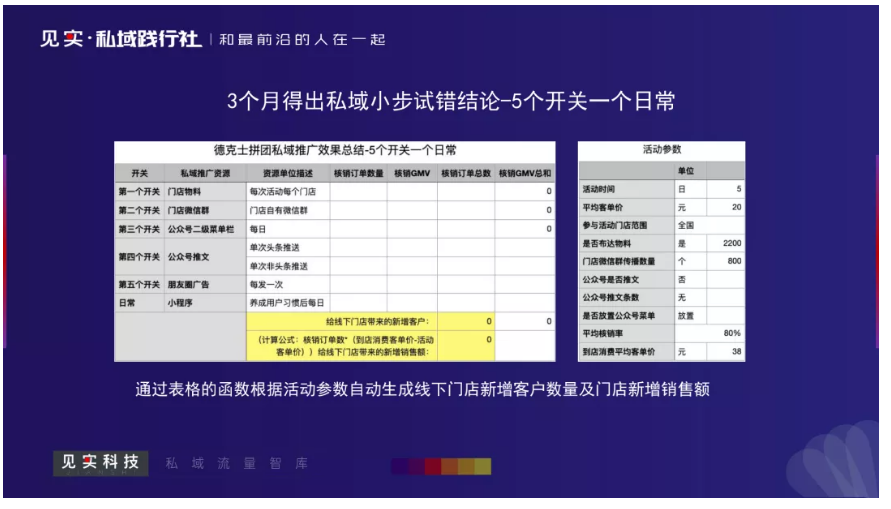Click the value 38

point(726,352)
